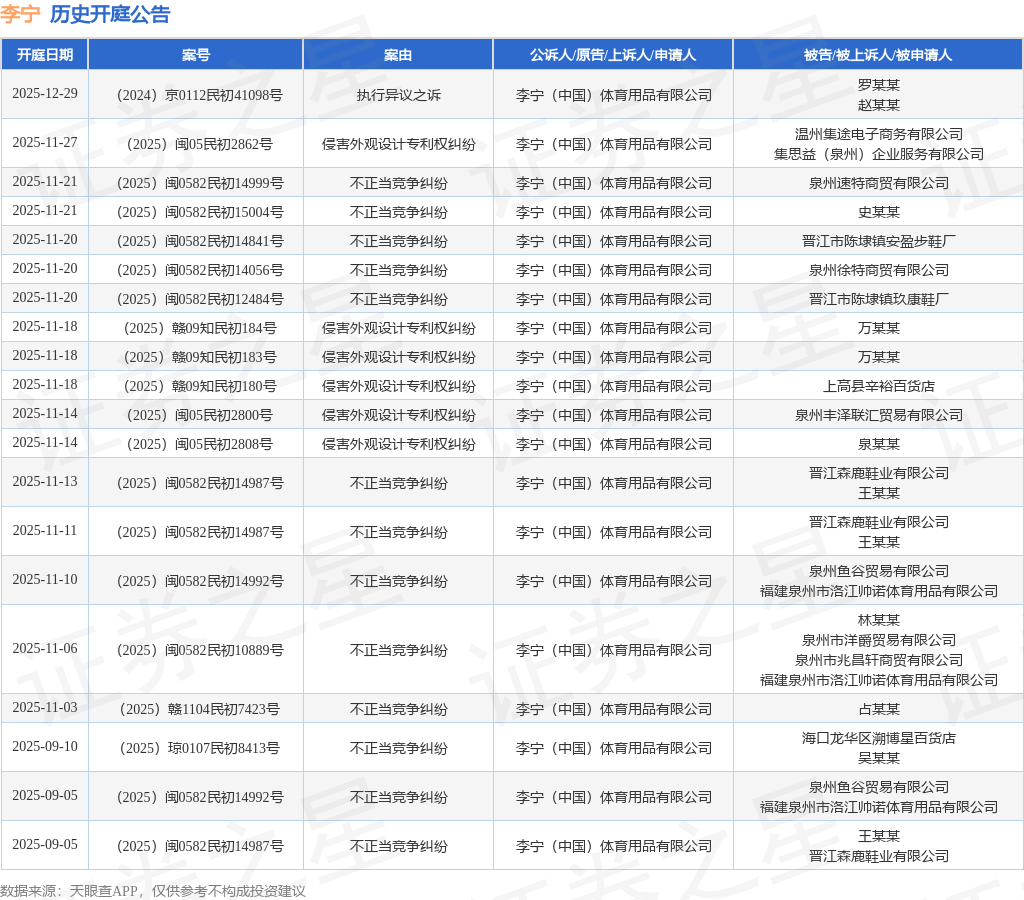Click the 被告/被上诉人/被申请人 column header
The width and height of the screenshot is (1024, 900).
click(878, 55)
